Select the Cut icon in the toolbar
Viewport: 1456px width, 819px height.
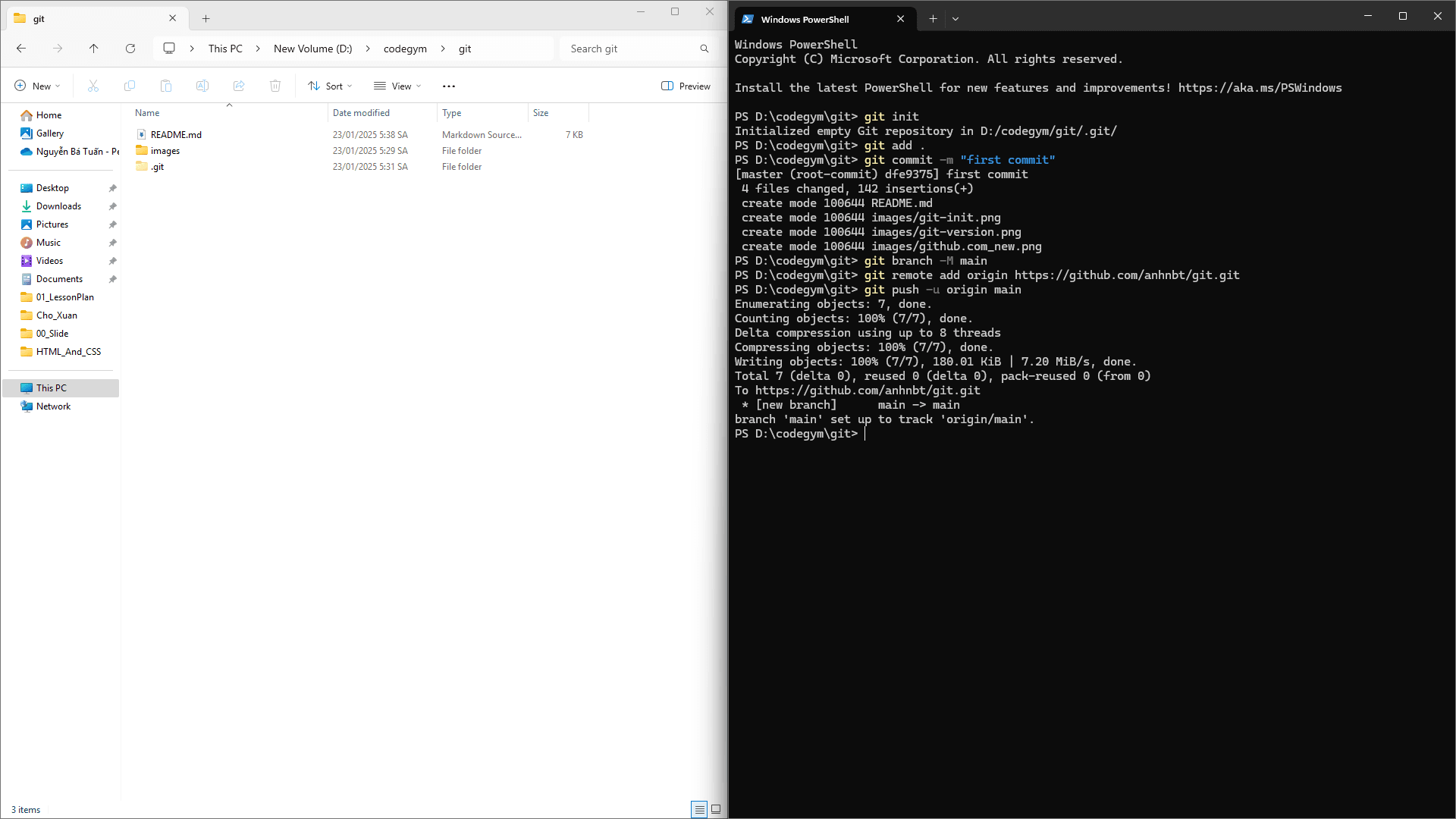coord(93,86)
